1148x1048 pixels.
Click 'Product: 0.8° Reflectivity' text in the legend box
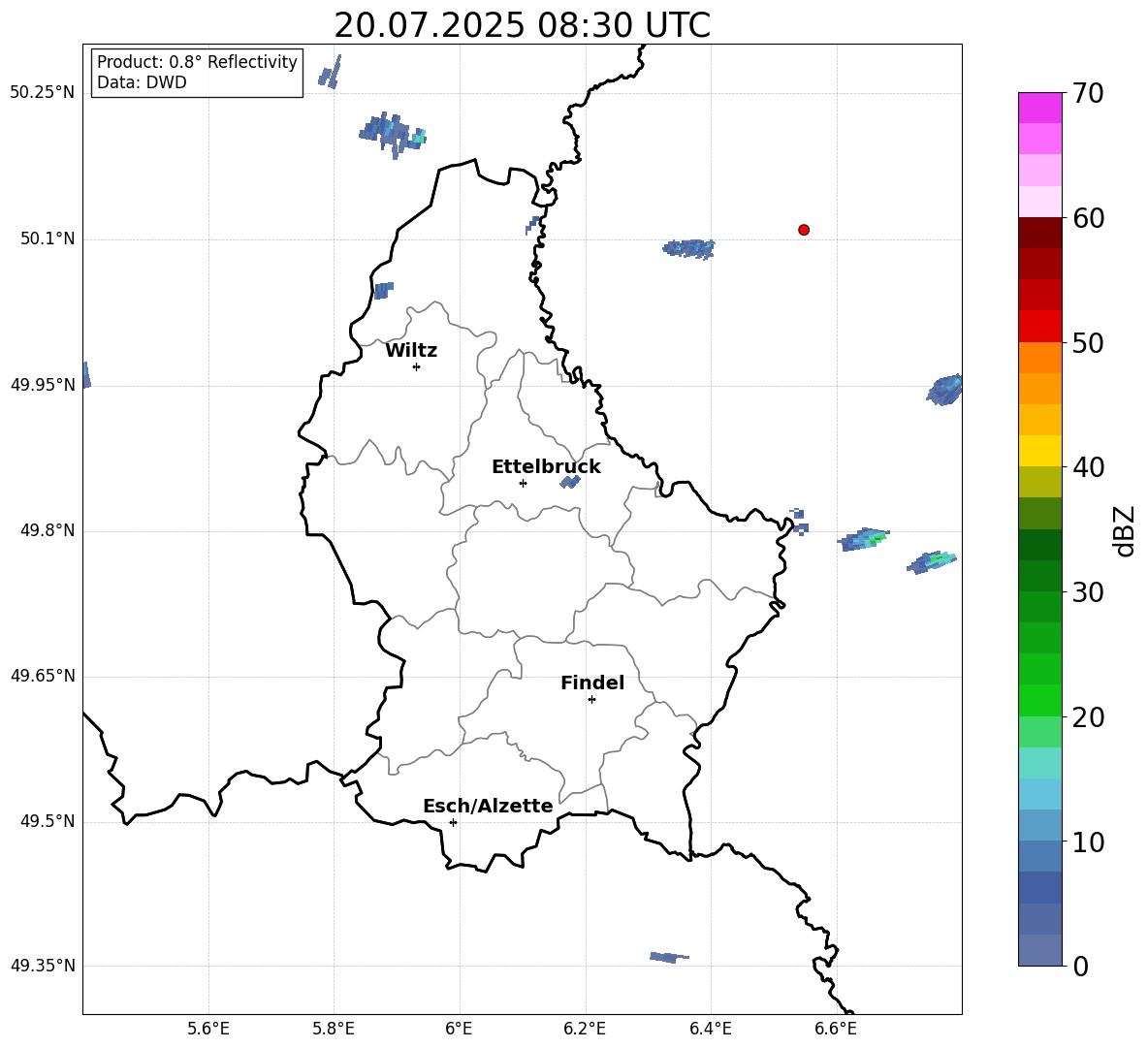coord(197,62)
